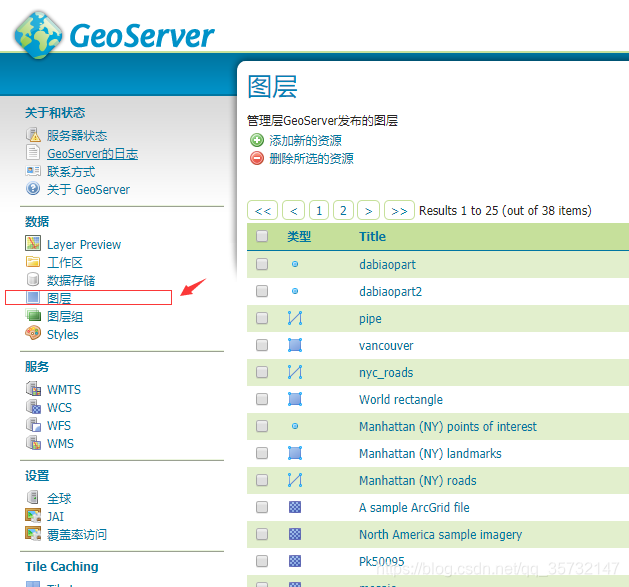Screen dimensions: 629x587
Task: Click the WMS service icon
Action: (33, 443)
